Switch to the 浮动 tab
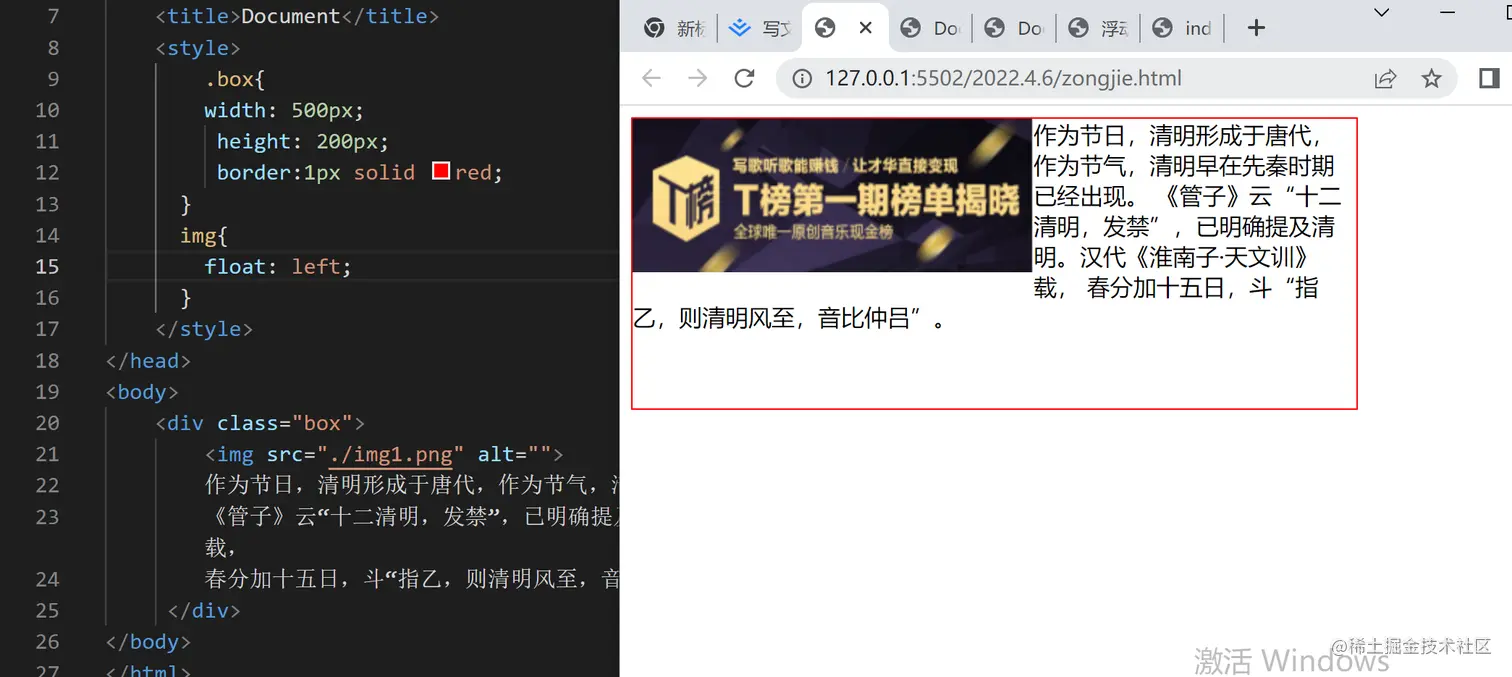 pyautogui.click(x=1097, y=29)
